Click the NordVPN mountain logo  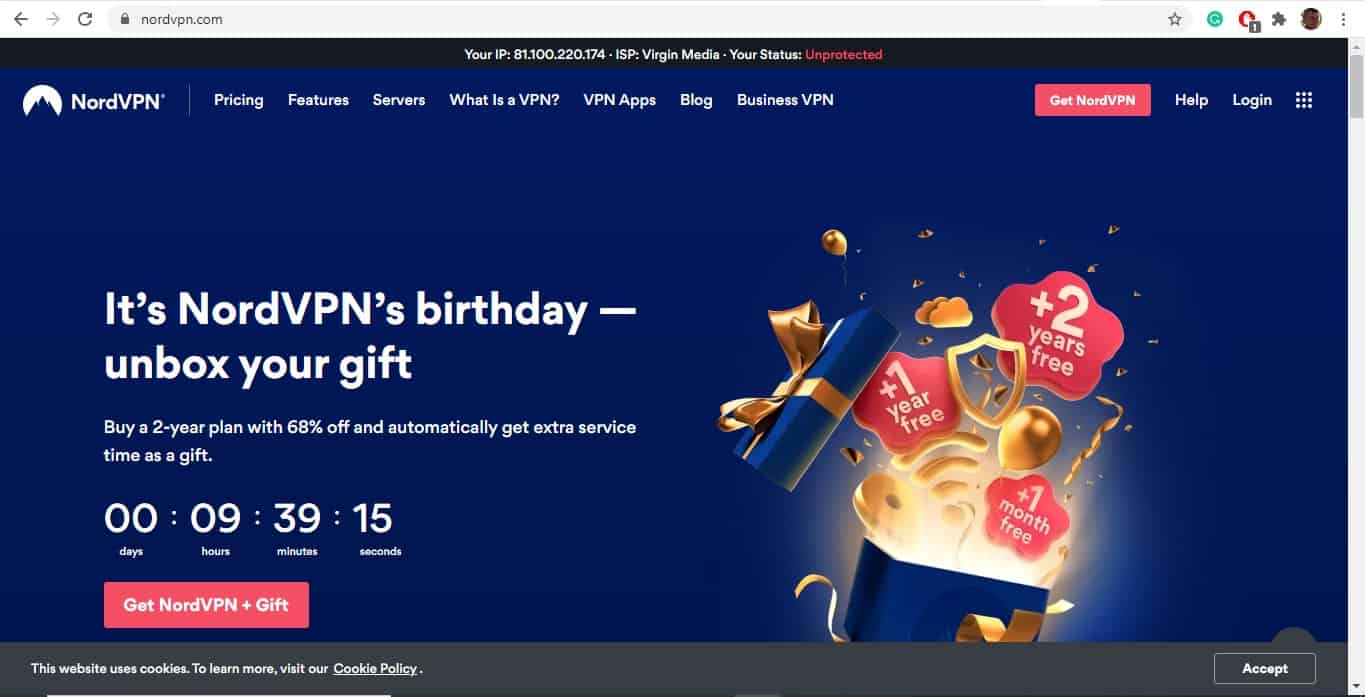[x=42, y=100]
